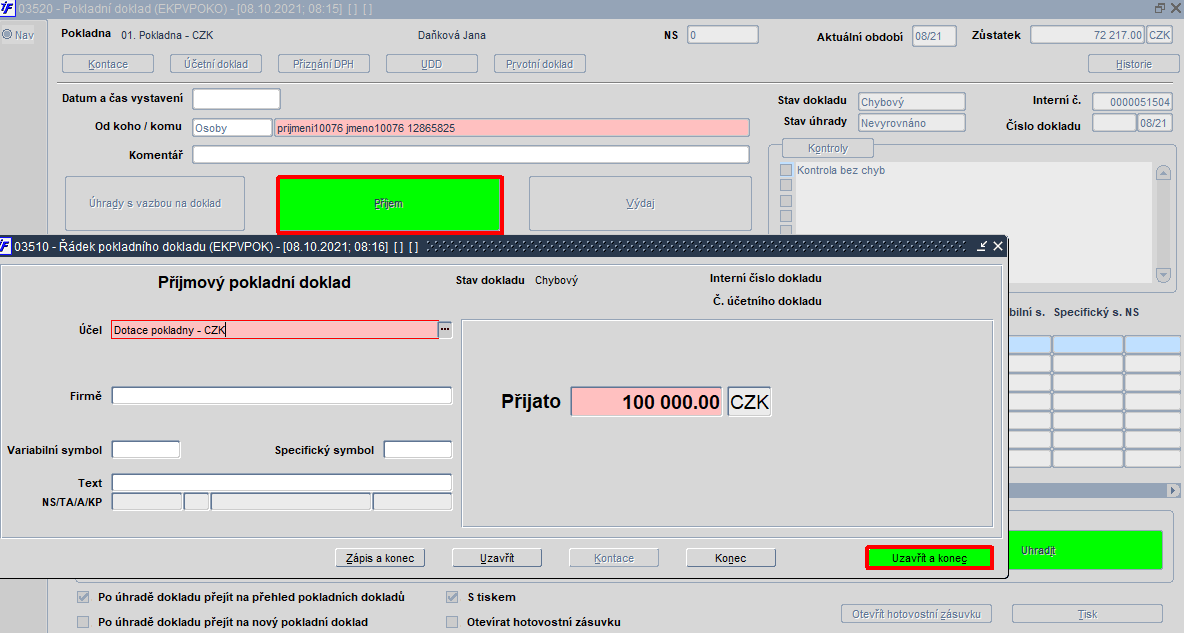Screen dimensions: 1184x633
Task: Click the Číslo dokladu period box 08/21
Action: point(1154,122)
